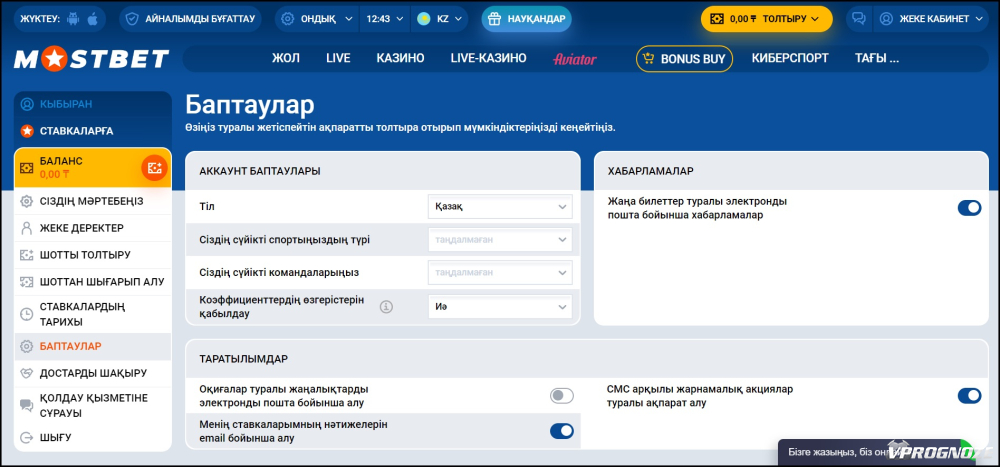Open the Android app download icon
This screenshot has width=1000, height=467.
(x=73, y=19)
